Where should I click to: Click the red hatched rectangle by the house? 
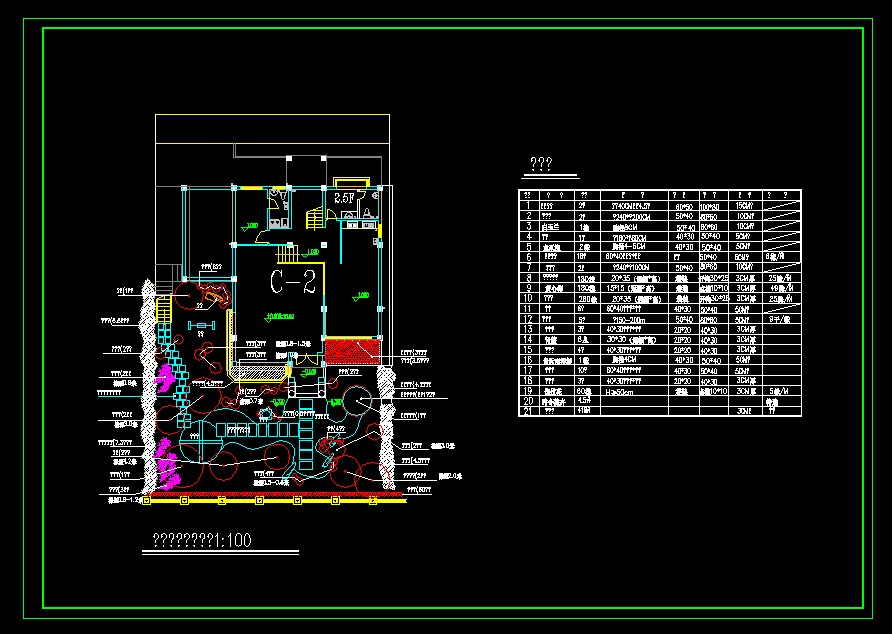pyautogui.click(x=354, y=351)
